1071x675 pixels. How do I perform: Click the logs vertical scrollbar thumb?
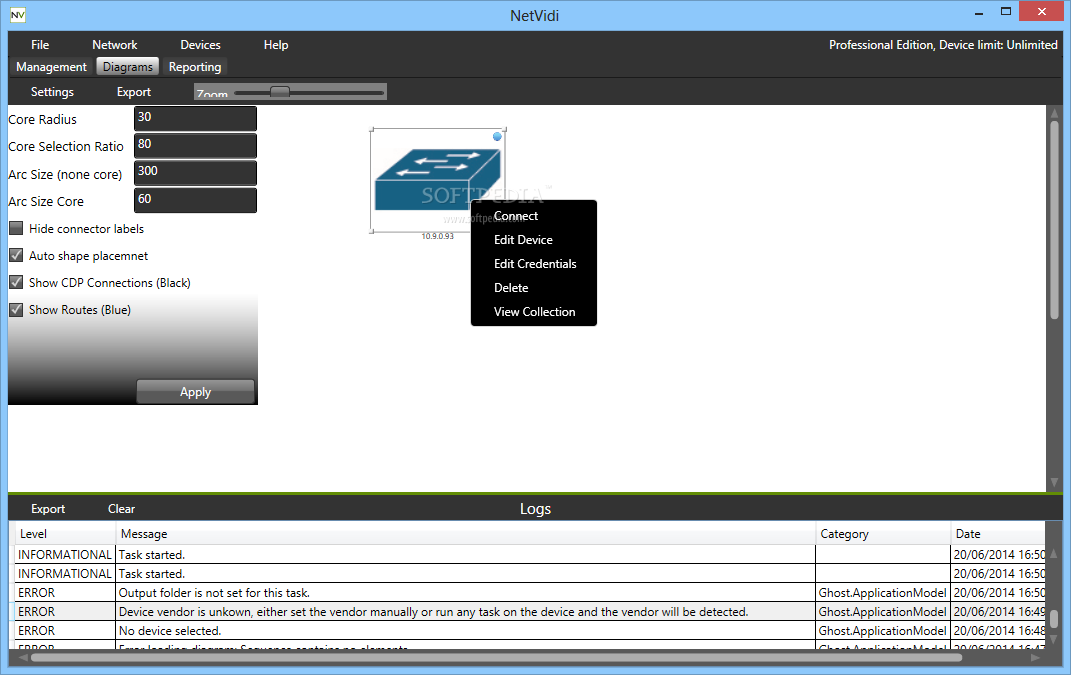(1055, 618)
